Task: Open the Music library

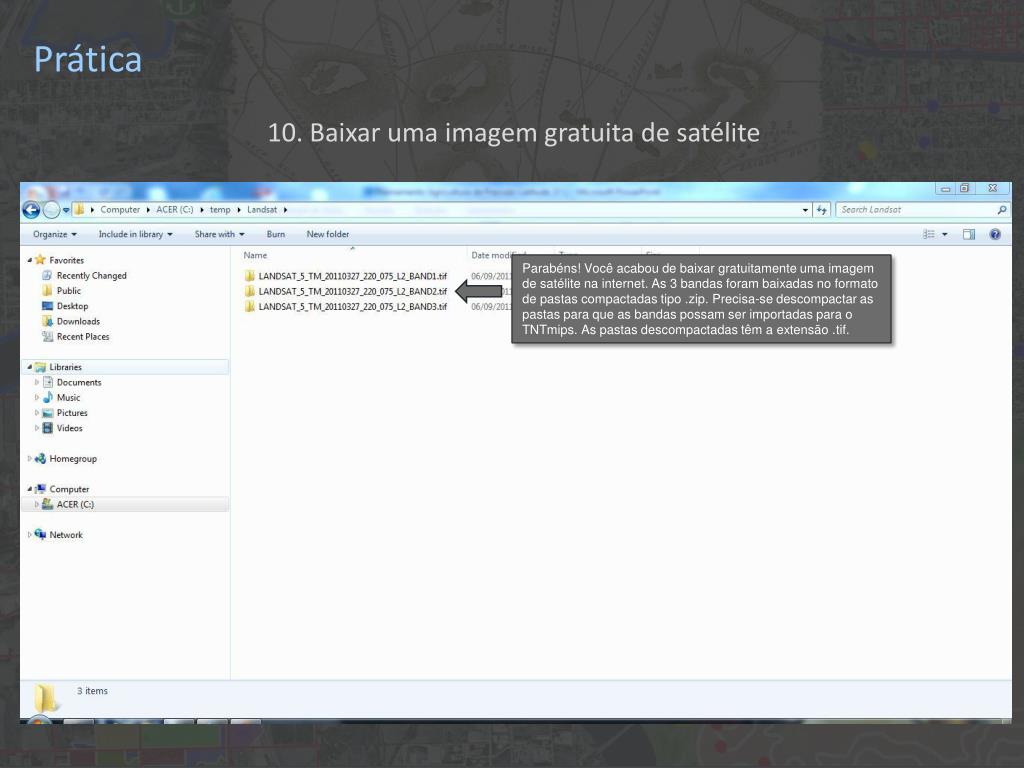Action: (69, 397)
